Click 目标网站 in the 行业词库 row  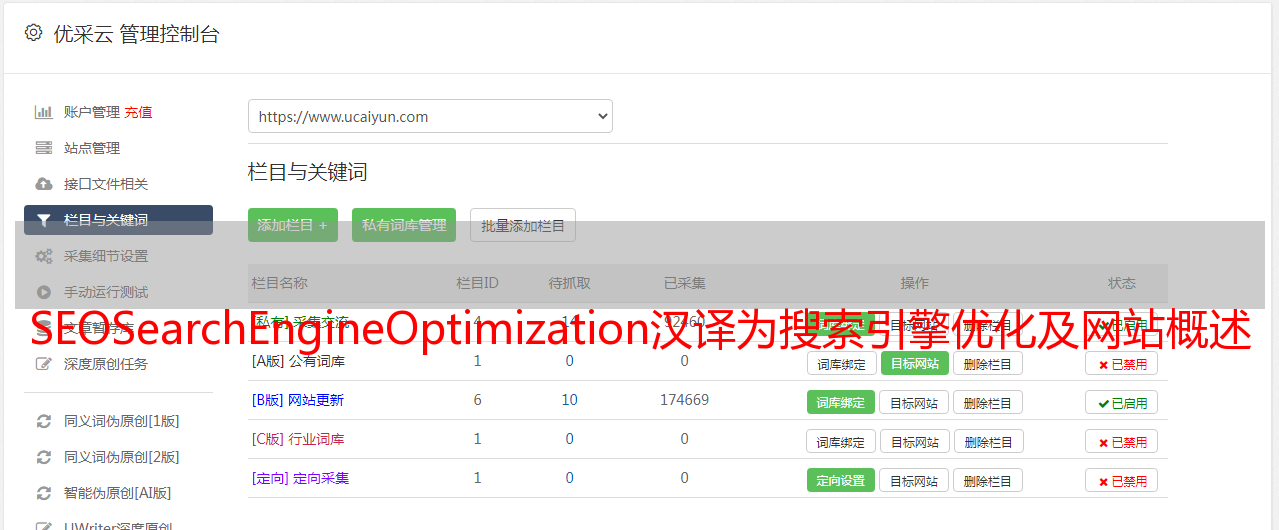point(915,441)
